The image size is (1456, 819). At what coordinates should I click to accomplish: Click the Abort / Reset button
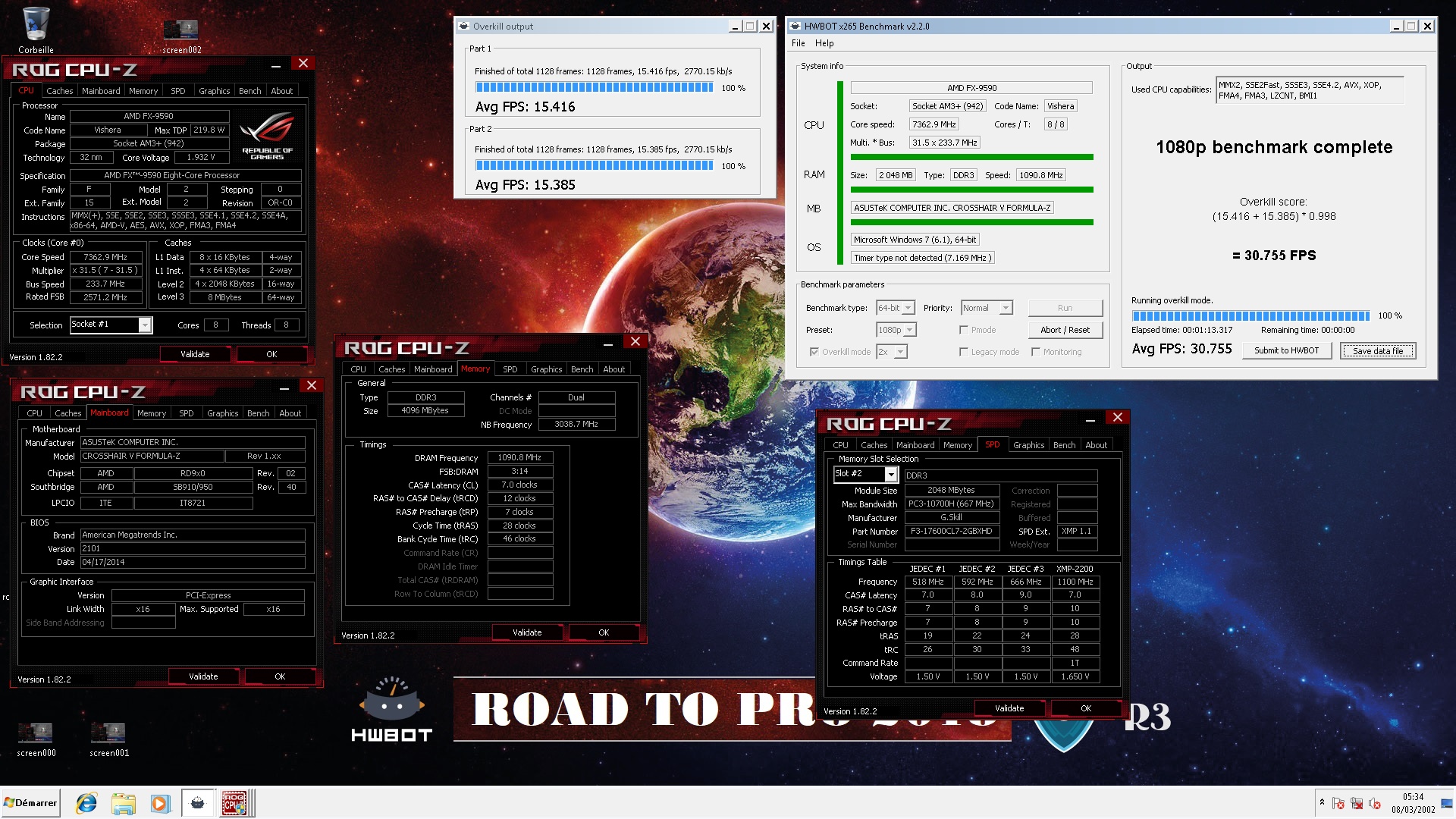pyautogui.click(x=1065, y=330)
